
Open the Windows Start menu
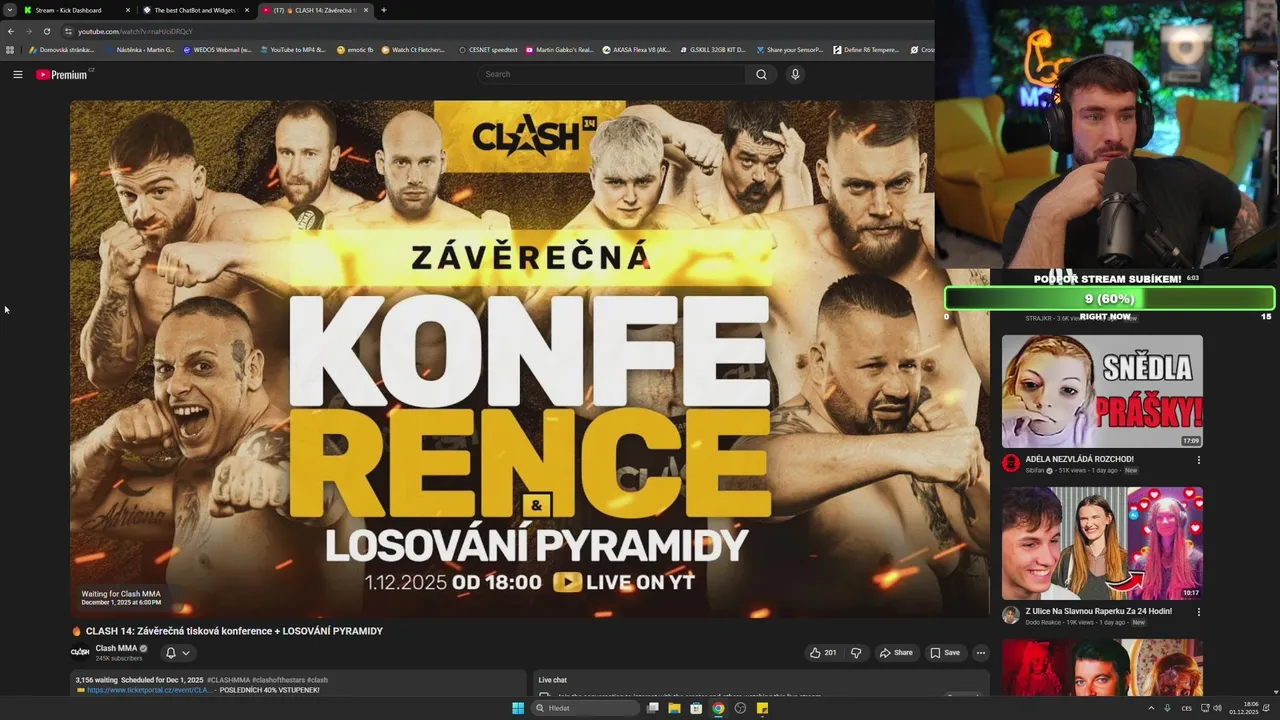pyautogui.click(x=518, y=708)
